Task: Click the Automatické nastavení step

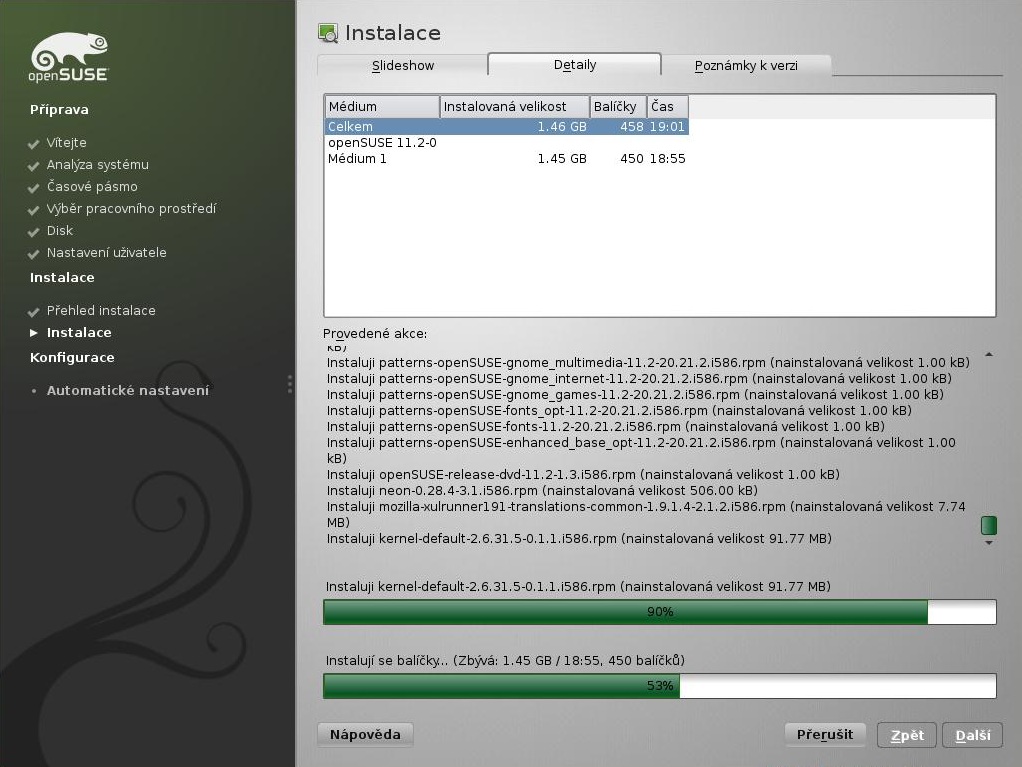Action: click(128, 390)
